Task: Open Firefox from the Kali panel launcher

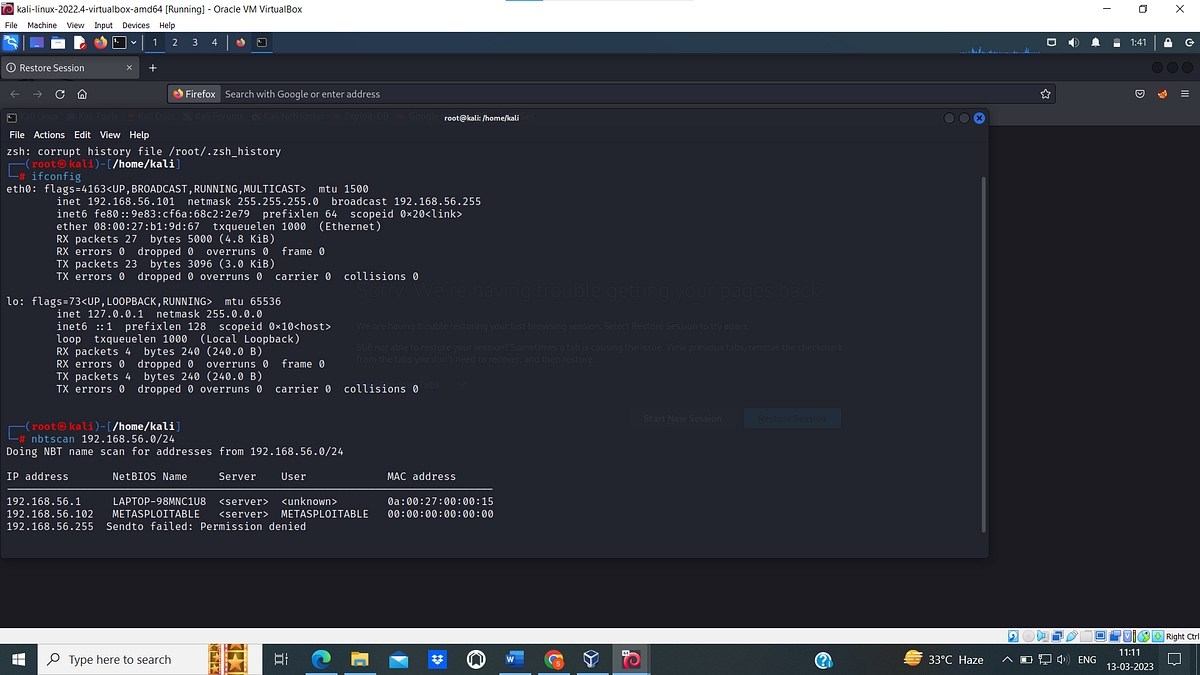Action: (x=99, y=42)
